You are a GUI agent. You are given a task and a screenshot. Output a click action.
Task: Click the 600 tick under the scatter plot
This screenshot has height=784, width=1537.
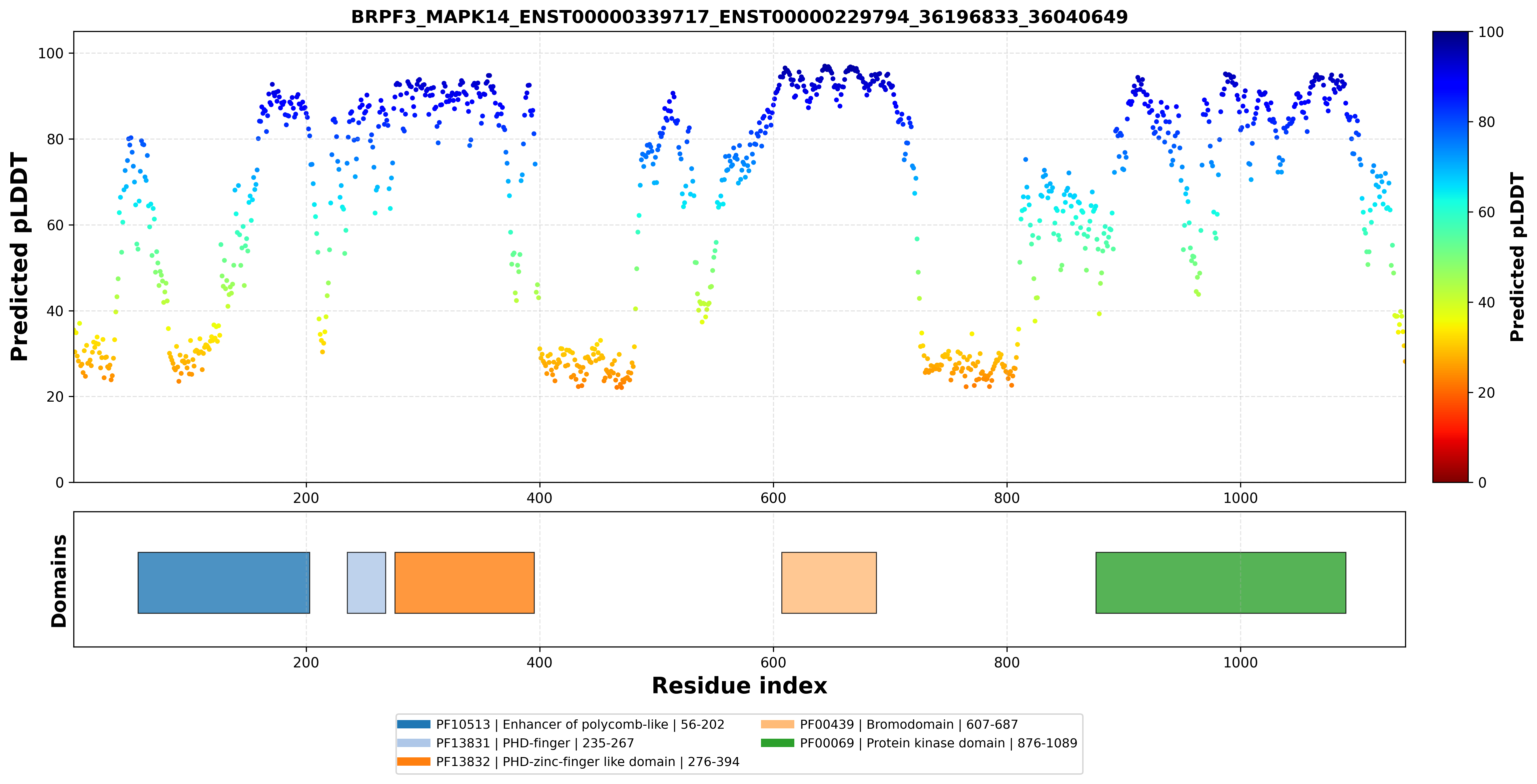point(773,499)
